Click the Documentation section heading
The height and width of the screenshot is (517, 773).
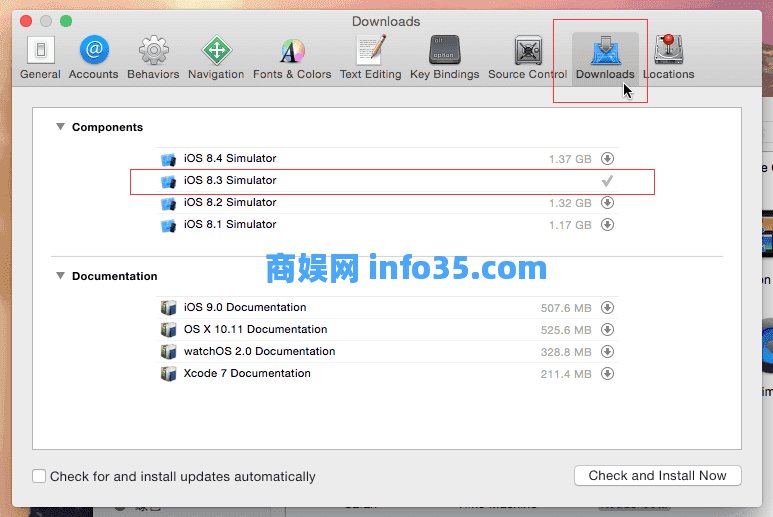114,276
